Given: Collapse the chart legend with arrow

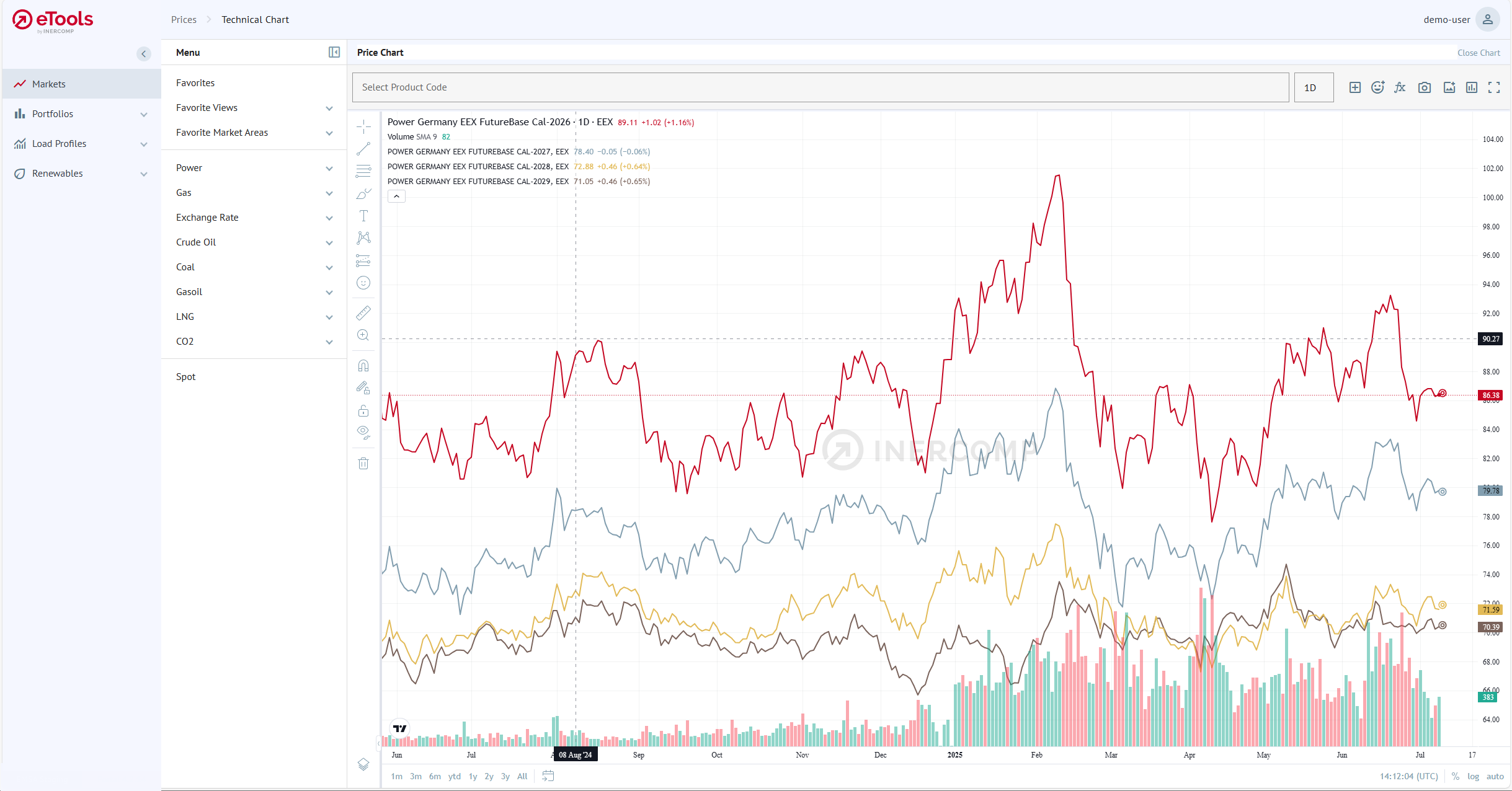Looking at the screenshot, I should coord(396,196).
